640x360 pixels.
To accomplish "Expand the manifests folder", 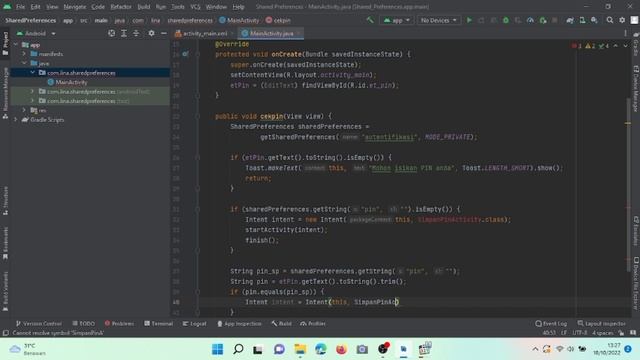I will tap(24, 54).
